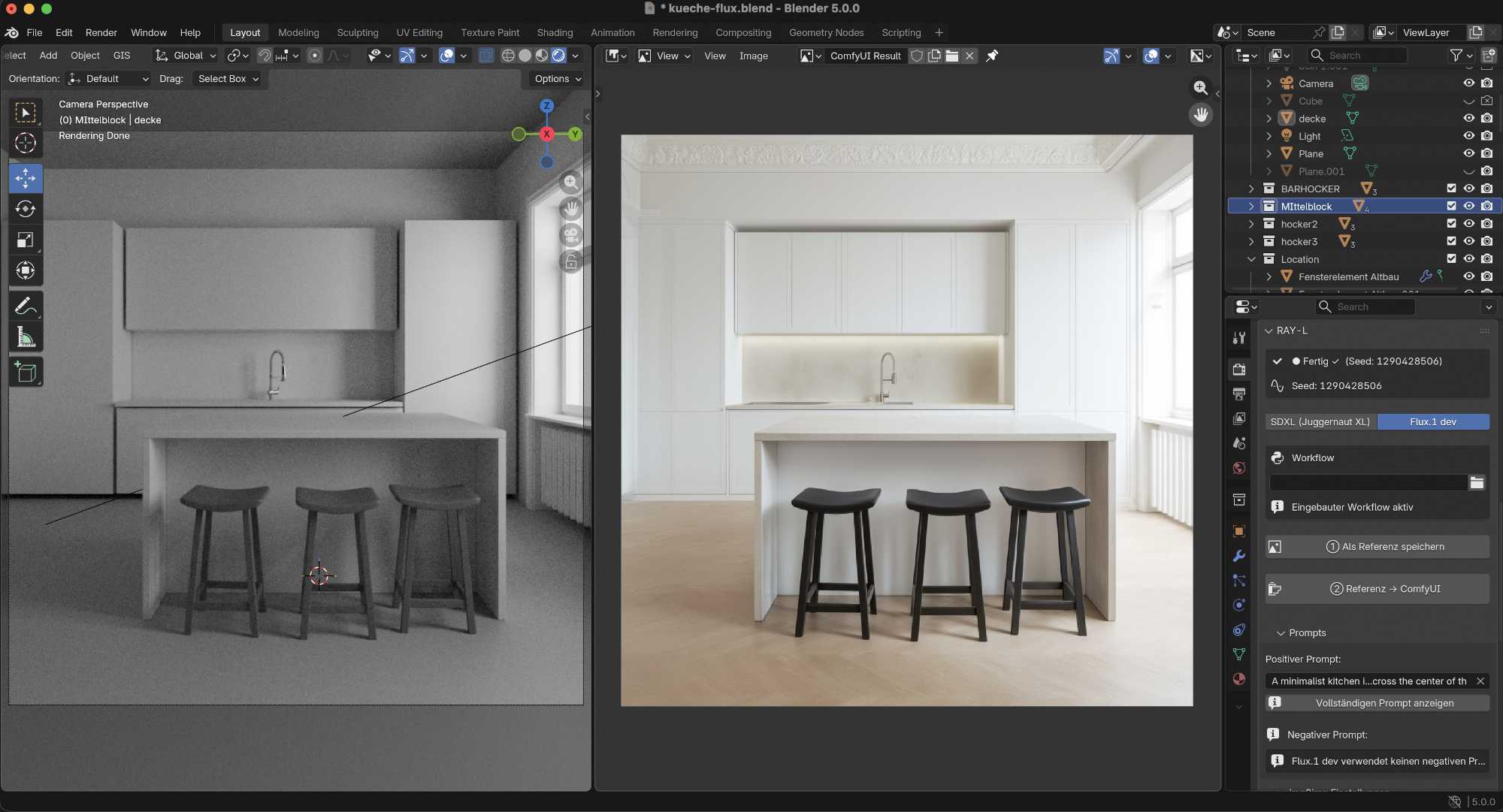
Task: Toggle visibility of Light object
Action: (1468, 136)
